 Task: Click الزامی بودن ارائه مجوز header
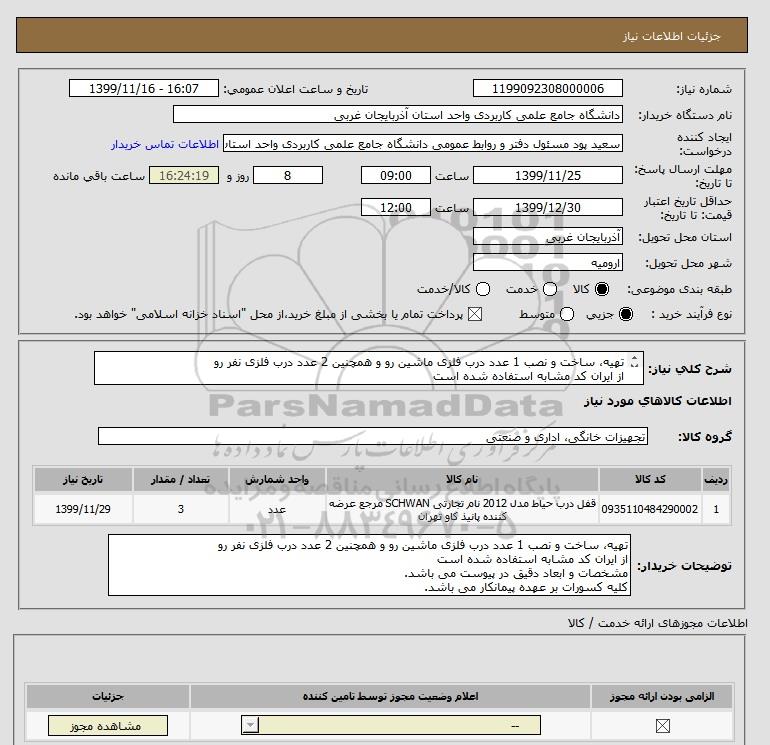pos(662,696)
